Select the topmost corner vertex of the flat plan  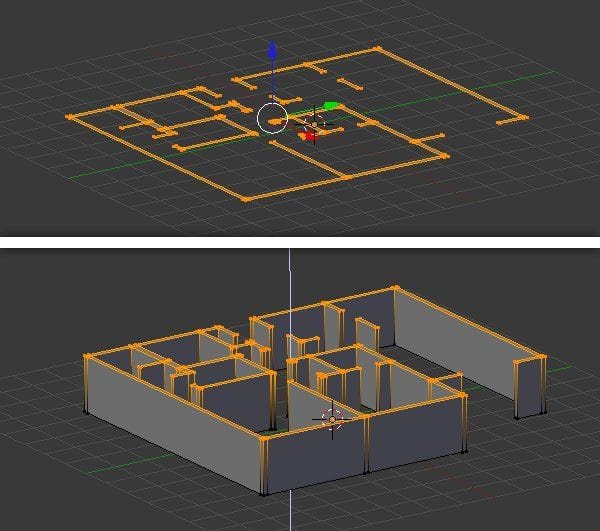point(377,47)
